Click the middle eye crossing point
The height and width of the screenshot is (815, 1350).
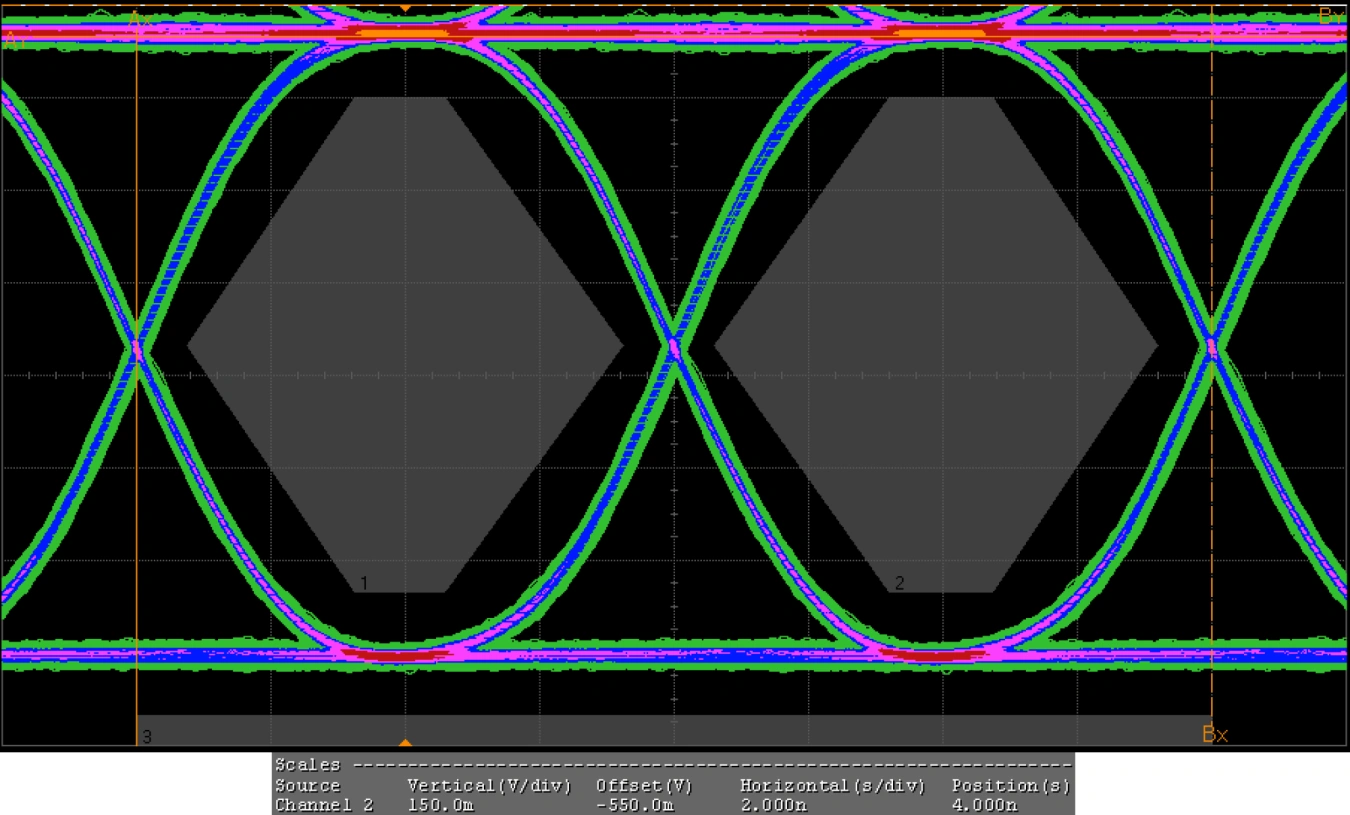point(674,348)
